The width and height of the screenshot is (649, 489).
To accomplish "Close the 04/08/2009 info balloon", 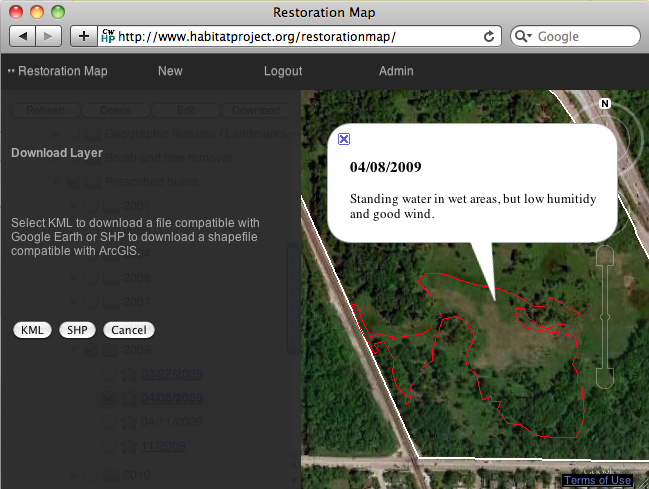I will 344,139.
